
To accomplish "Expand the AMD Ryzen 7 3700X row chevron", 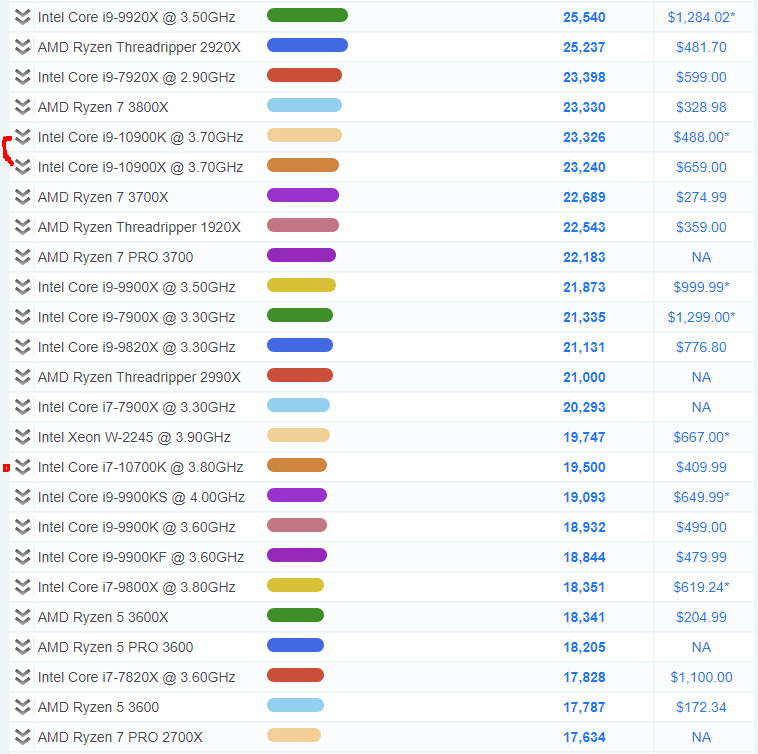I will tap(22, 197).
